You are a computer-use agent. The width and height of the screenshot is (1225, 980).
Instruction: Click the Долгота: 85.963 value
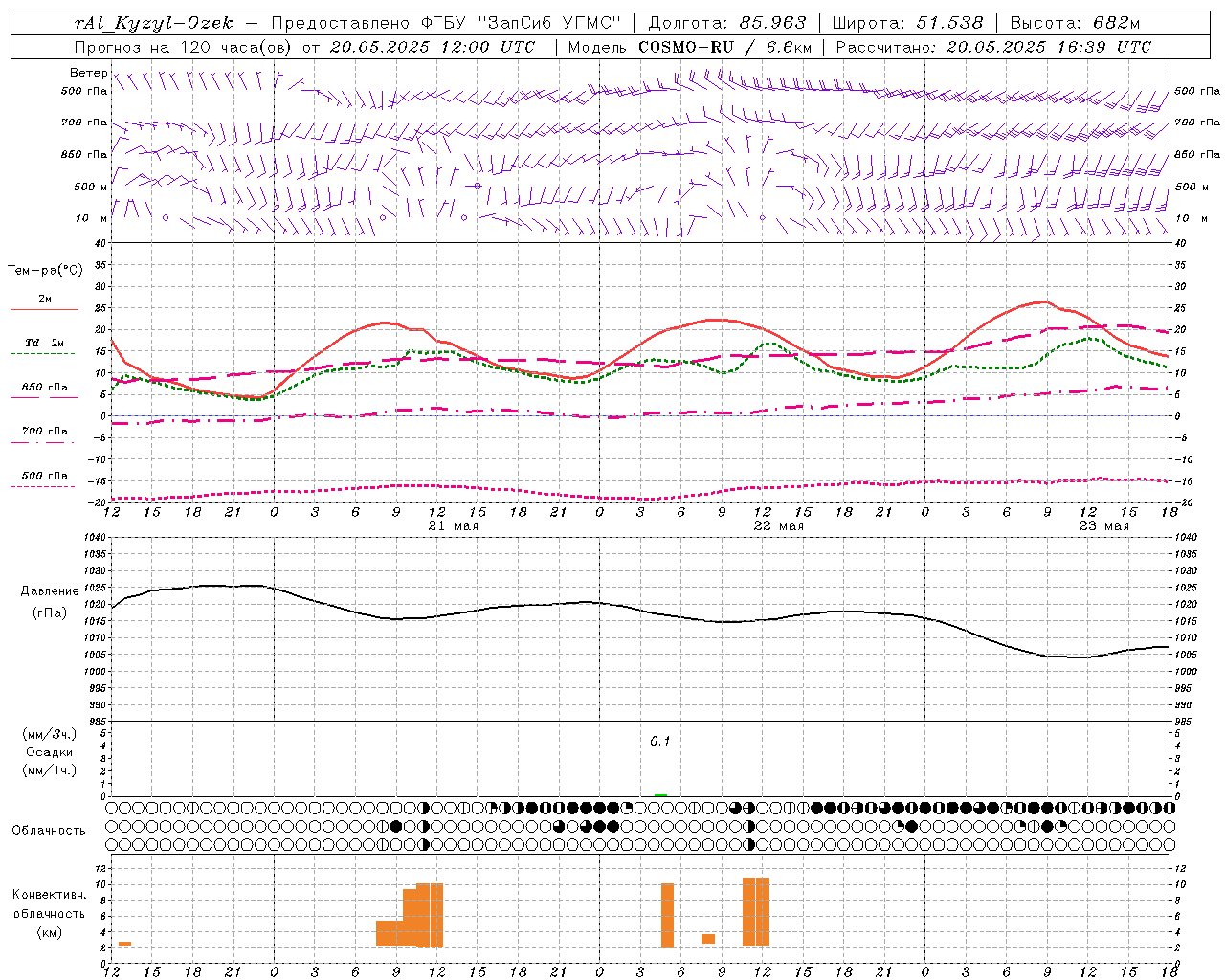click(x=726, y=23)
